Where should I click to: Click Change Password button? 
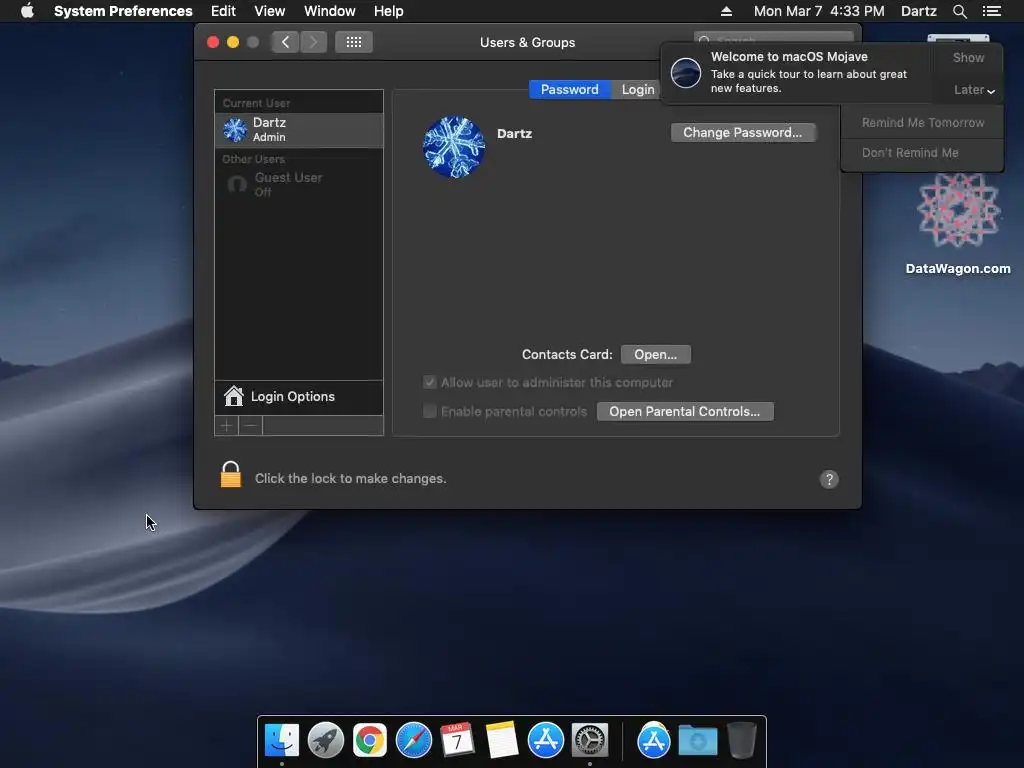tap(743, 133)
